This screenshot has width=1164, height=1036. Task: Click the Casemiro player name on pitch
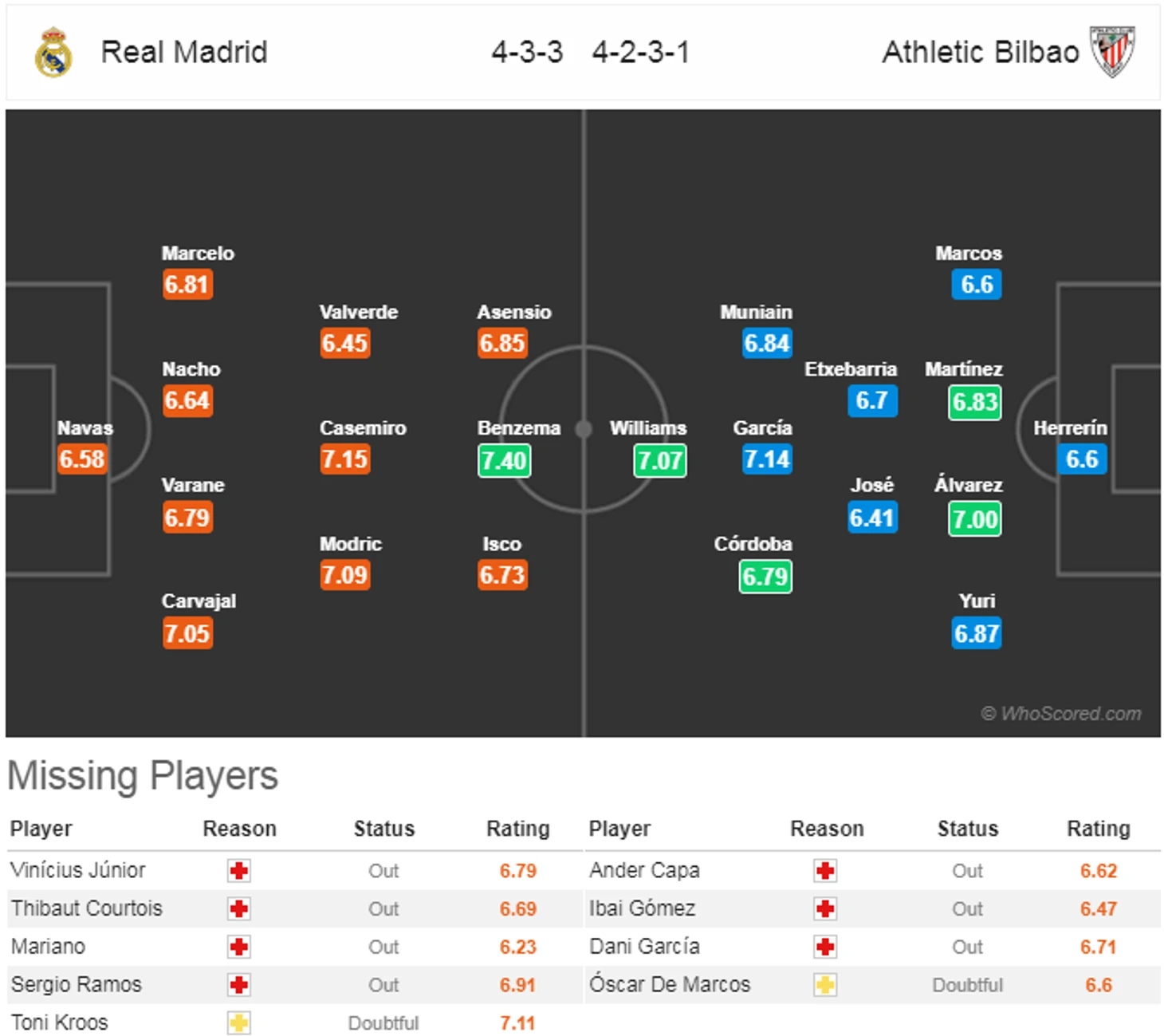pyautogui.click(x=363, y=428)
